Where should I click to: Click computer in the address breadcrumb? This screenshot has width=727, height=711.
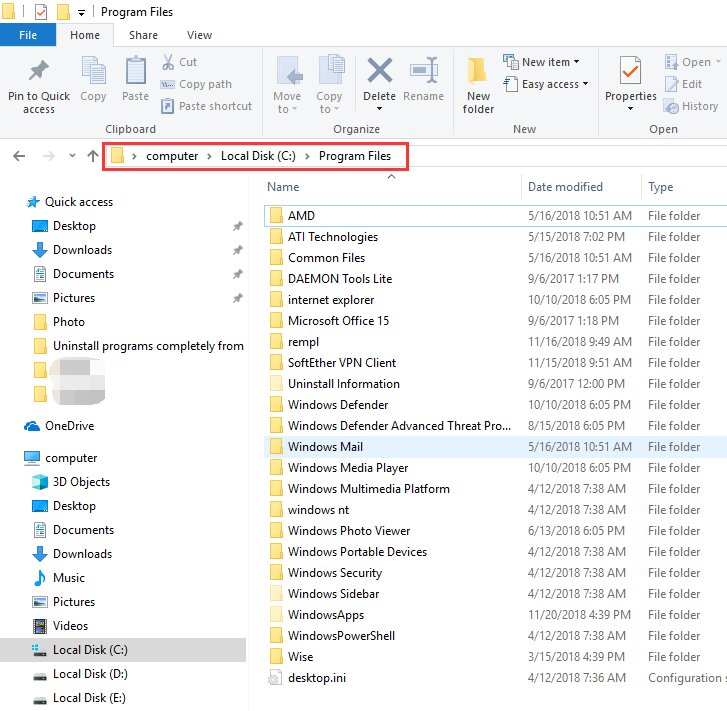(172, 156)
